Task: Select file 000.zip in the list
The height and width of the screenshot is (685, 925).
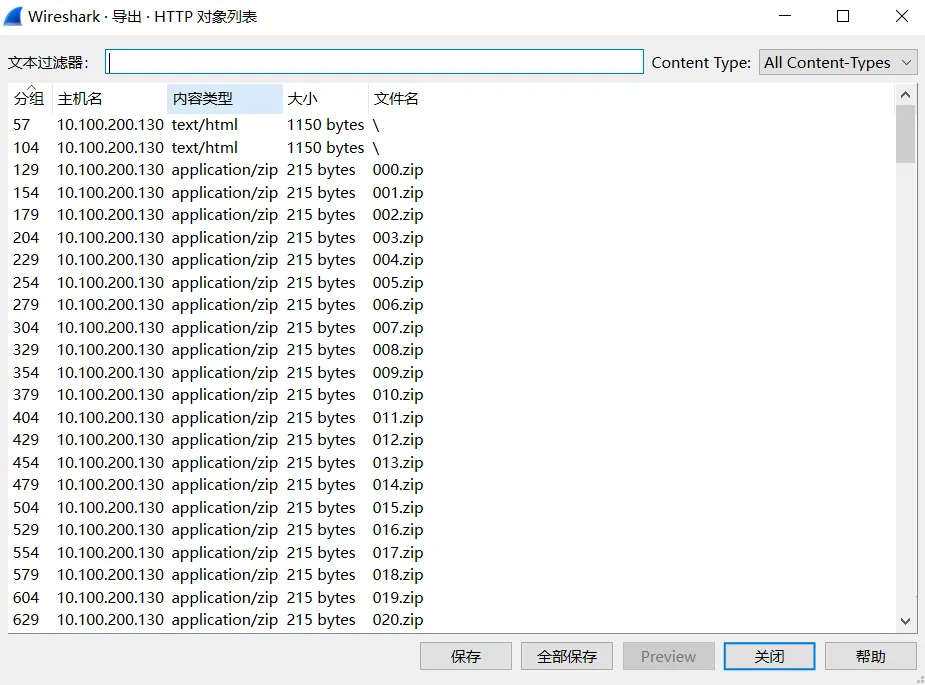Action: (398, 170)
